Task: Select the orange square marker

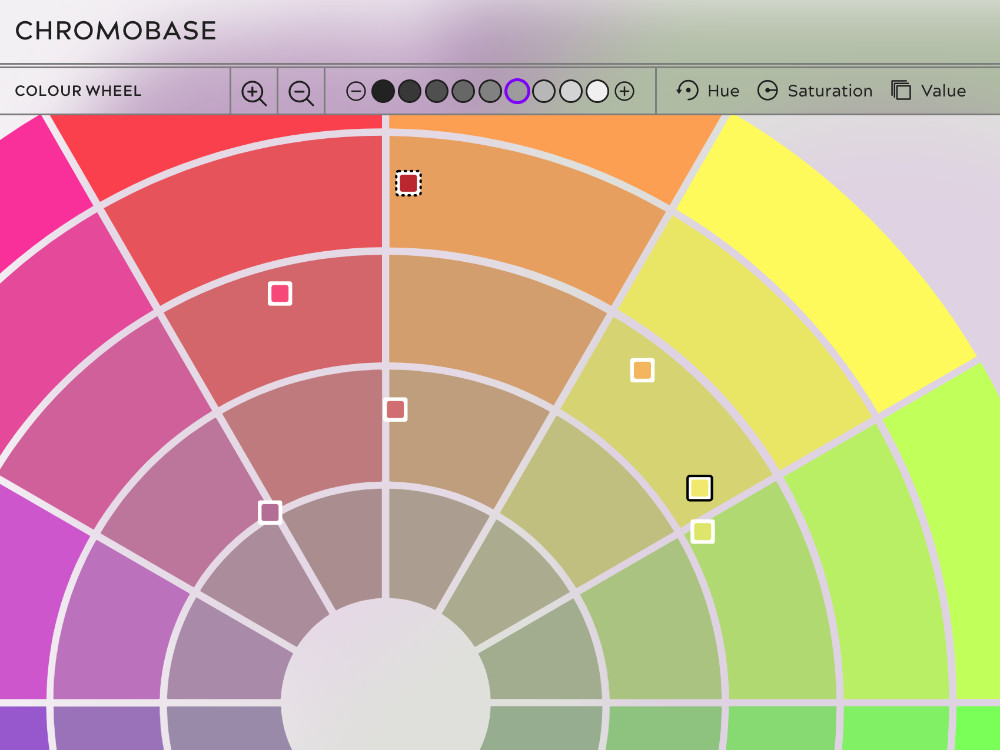Action: [x=642, y=370]
